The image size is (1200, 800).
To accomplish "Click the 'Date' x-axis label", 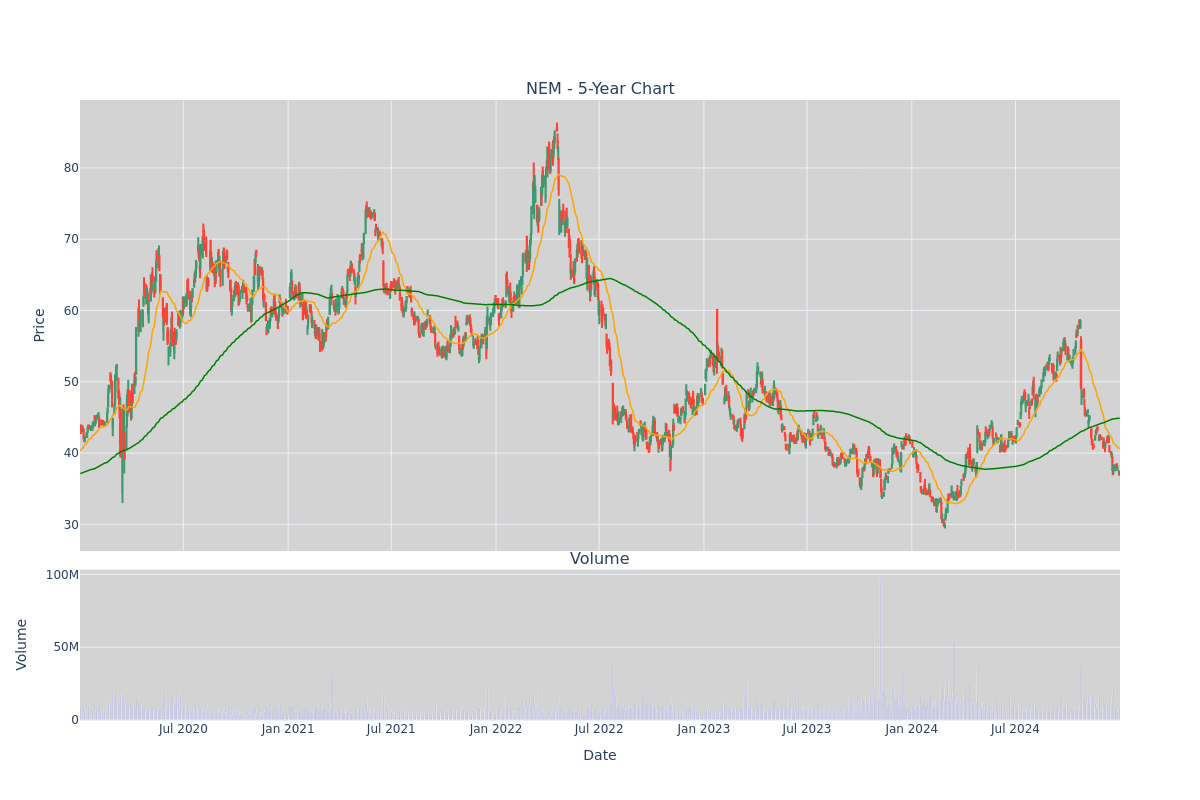I will pyautogui.click(x=600, y=756).
